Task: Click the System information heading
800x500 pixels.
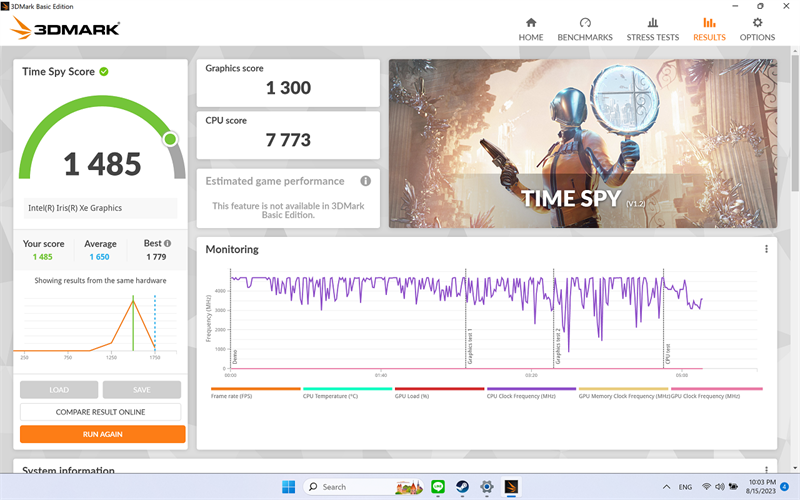Action: click(68, 470)
